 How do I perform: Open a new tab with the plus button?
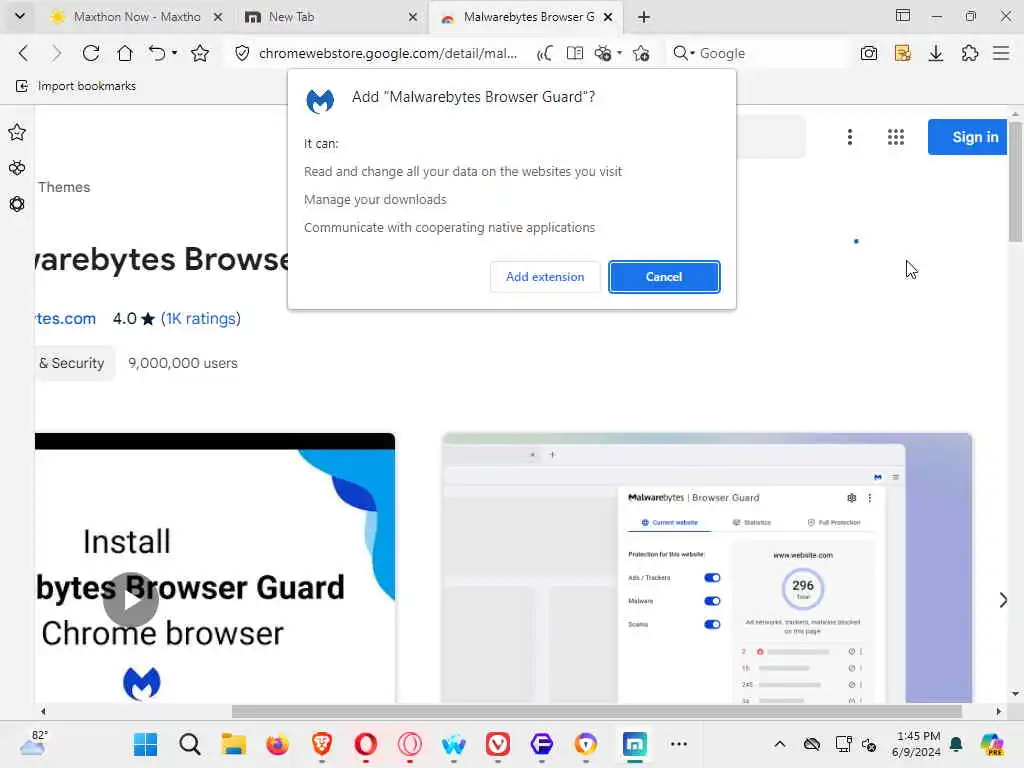tap(644, 17)
